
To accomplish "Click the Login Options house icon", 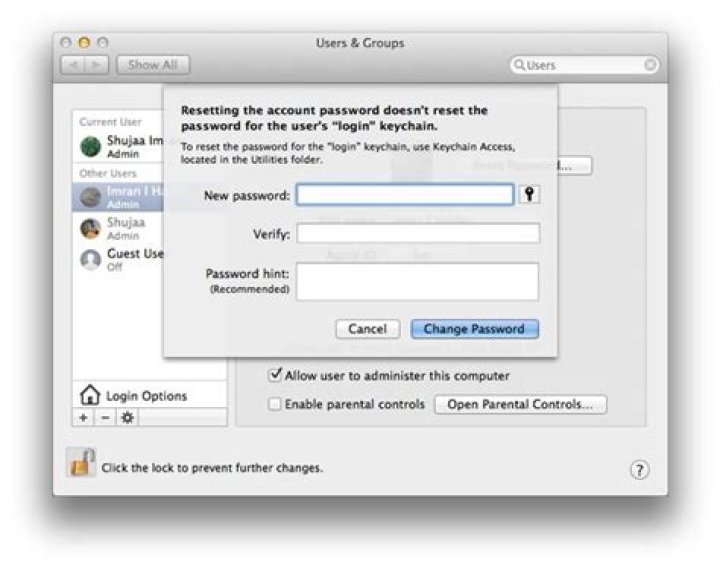I will coord(90,395).
